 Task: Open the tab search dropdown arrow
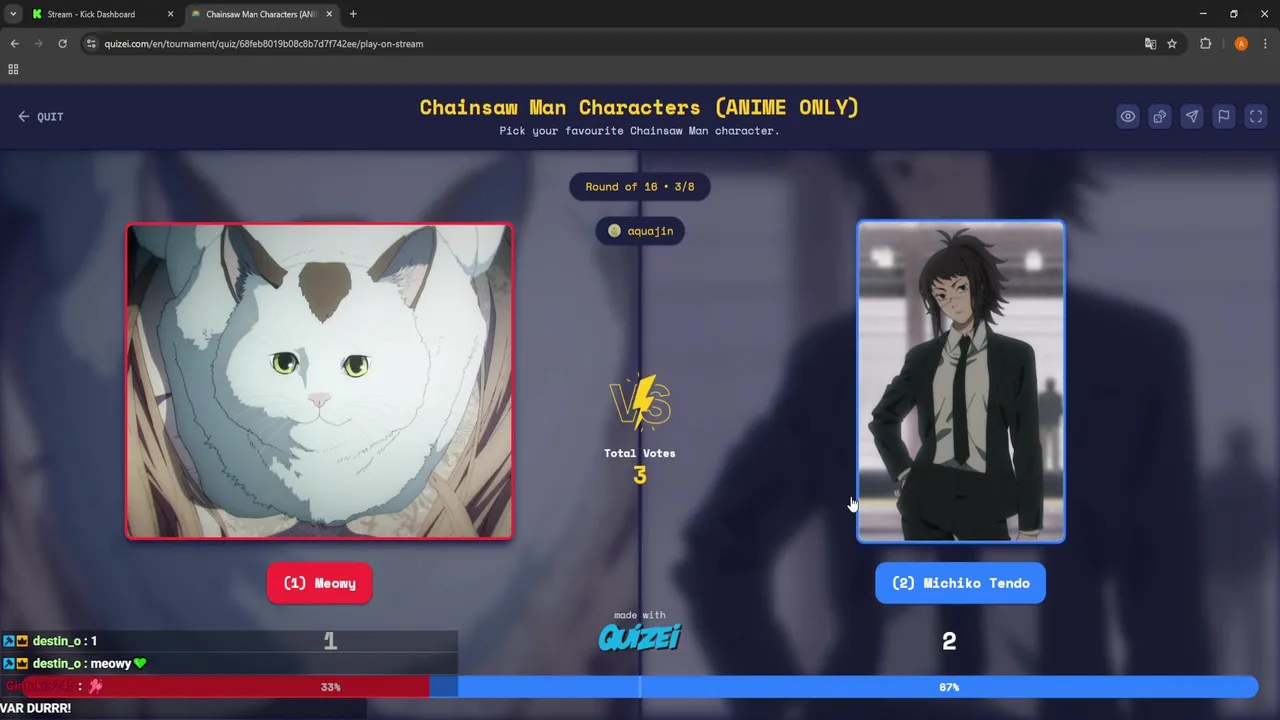pos(13,14)
